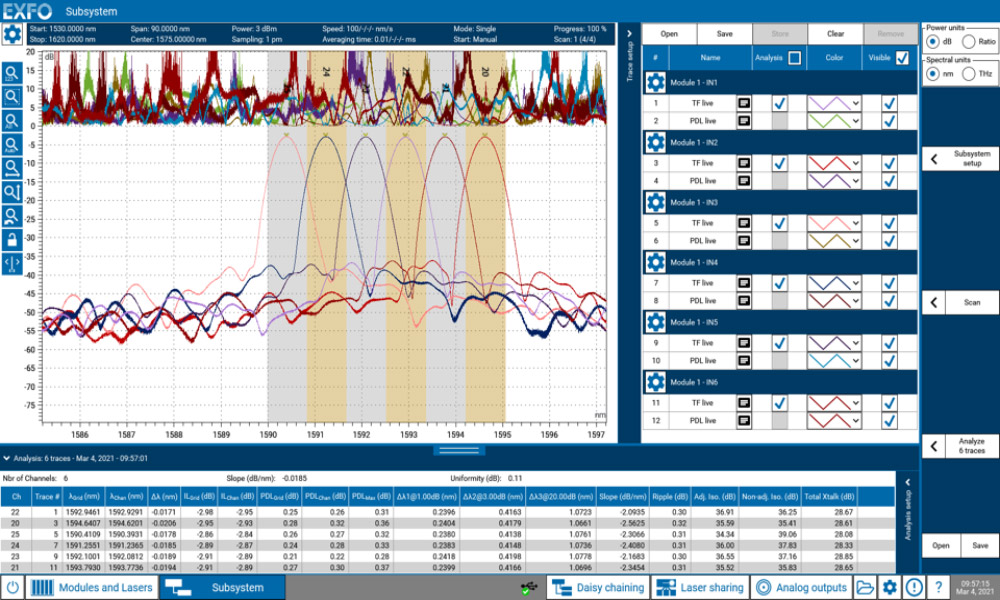Screen dimensions: 1000x600
Task: Open scan settings gear at top left
Action: [13, 35]
